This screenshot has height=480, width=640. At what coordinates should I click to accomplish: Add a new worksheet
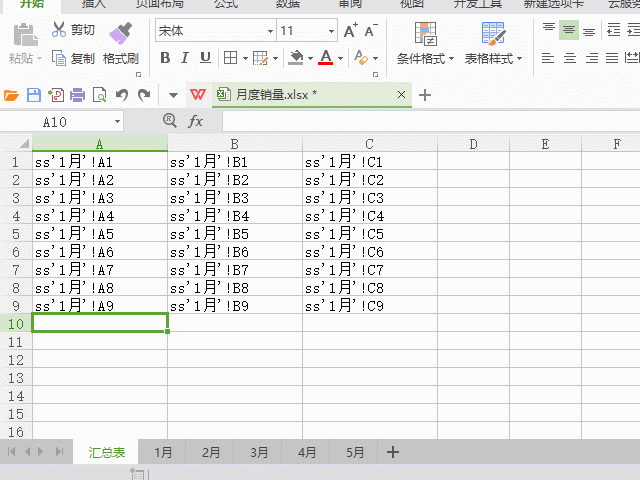tap(393, 452)
